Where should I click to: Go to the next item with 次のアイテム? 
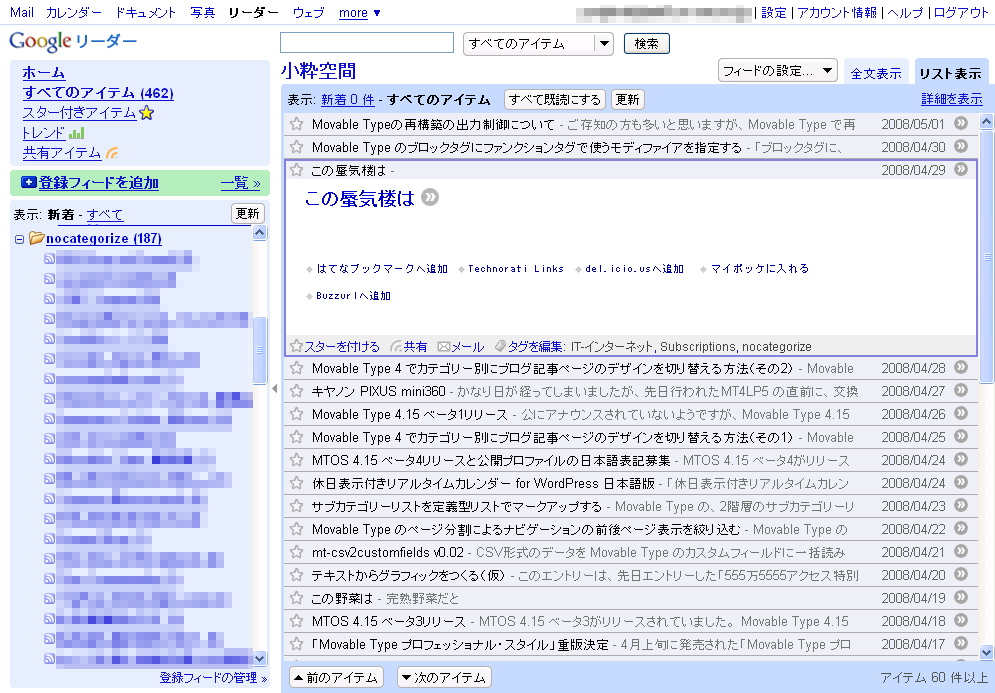coord(444,678)
